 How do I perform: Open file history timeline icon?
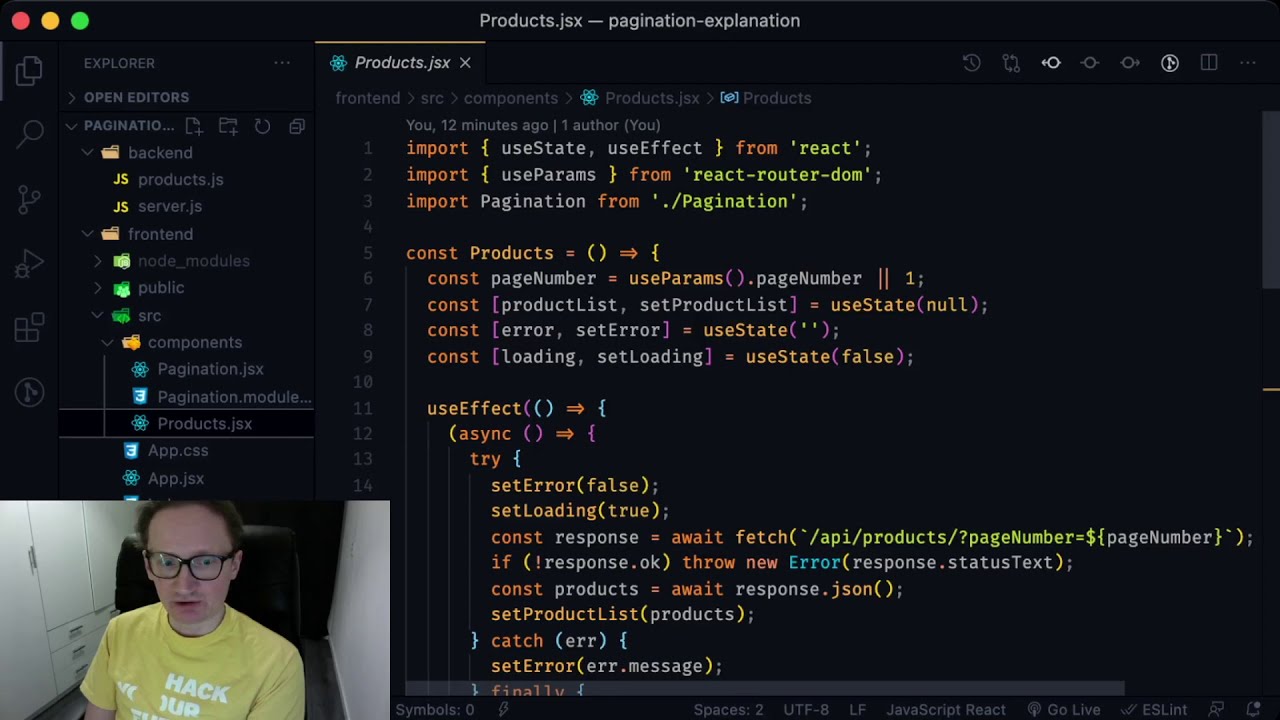click(971, 63)
